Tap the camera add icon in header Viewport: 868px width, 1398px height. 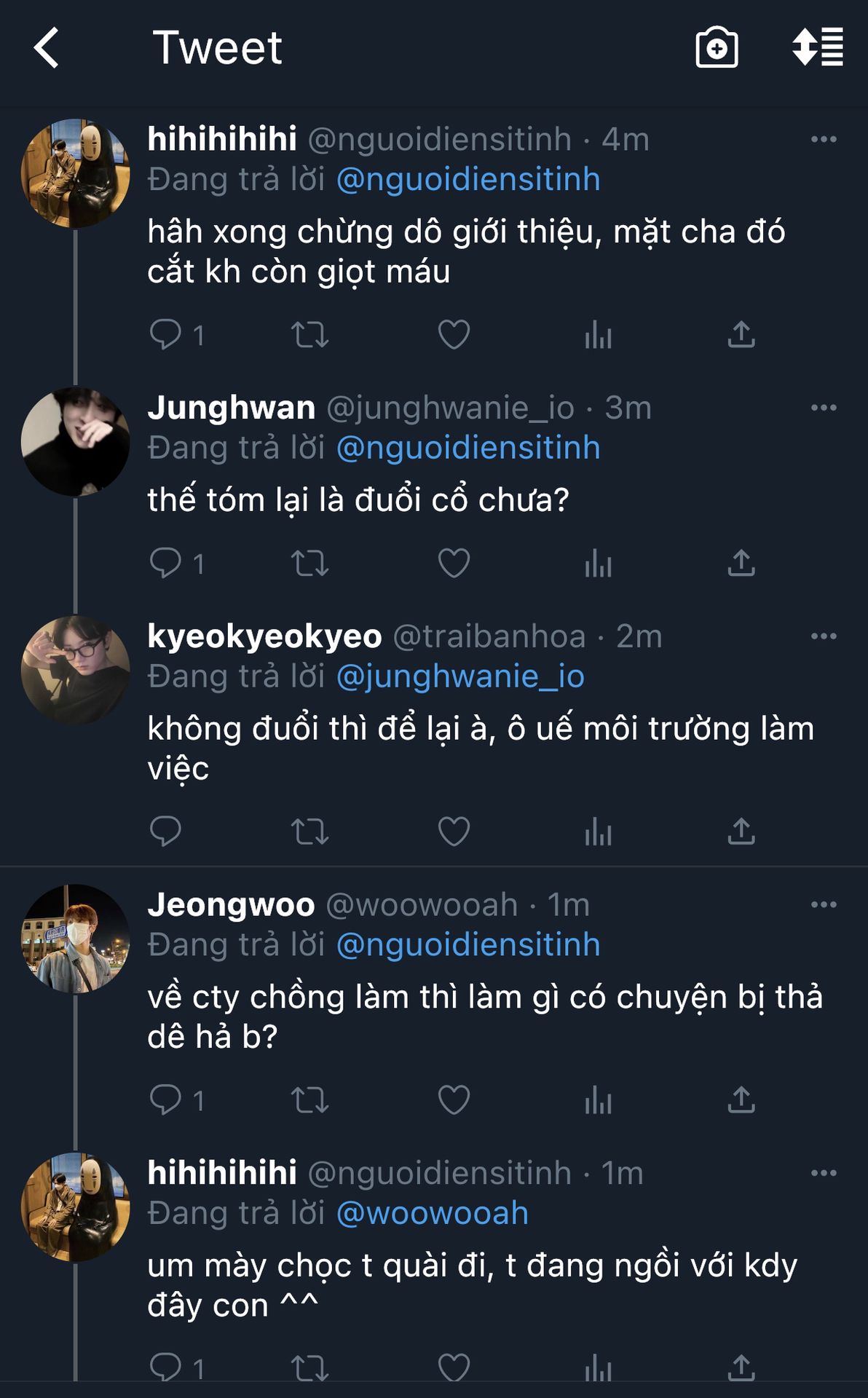[717, 48]
